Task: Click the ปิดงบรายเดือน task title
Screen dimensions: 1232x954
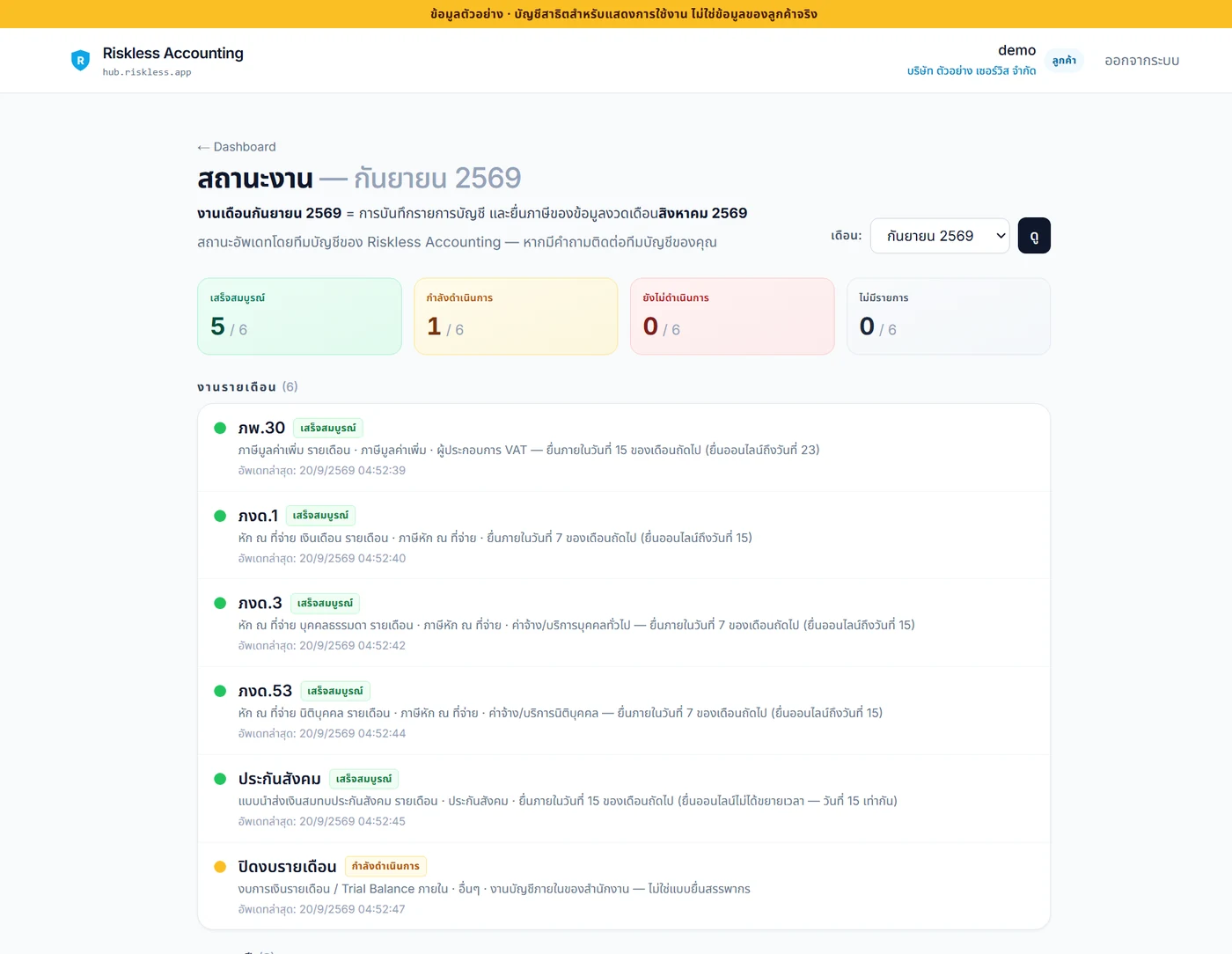Action: [x=287, y=867]
